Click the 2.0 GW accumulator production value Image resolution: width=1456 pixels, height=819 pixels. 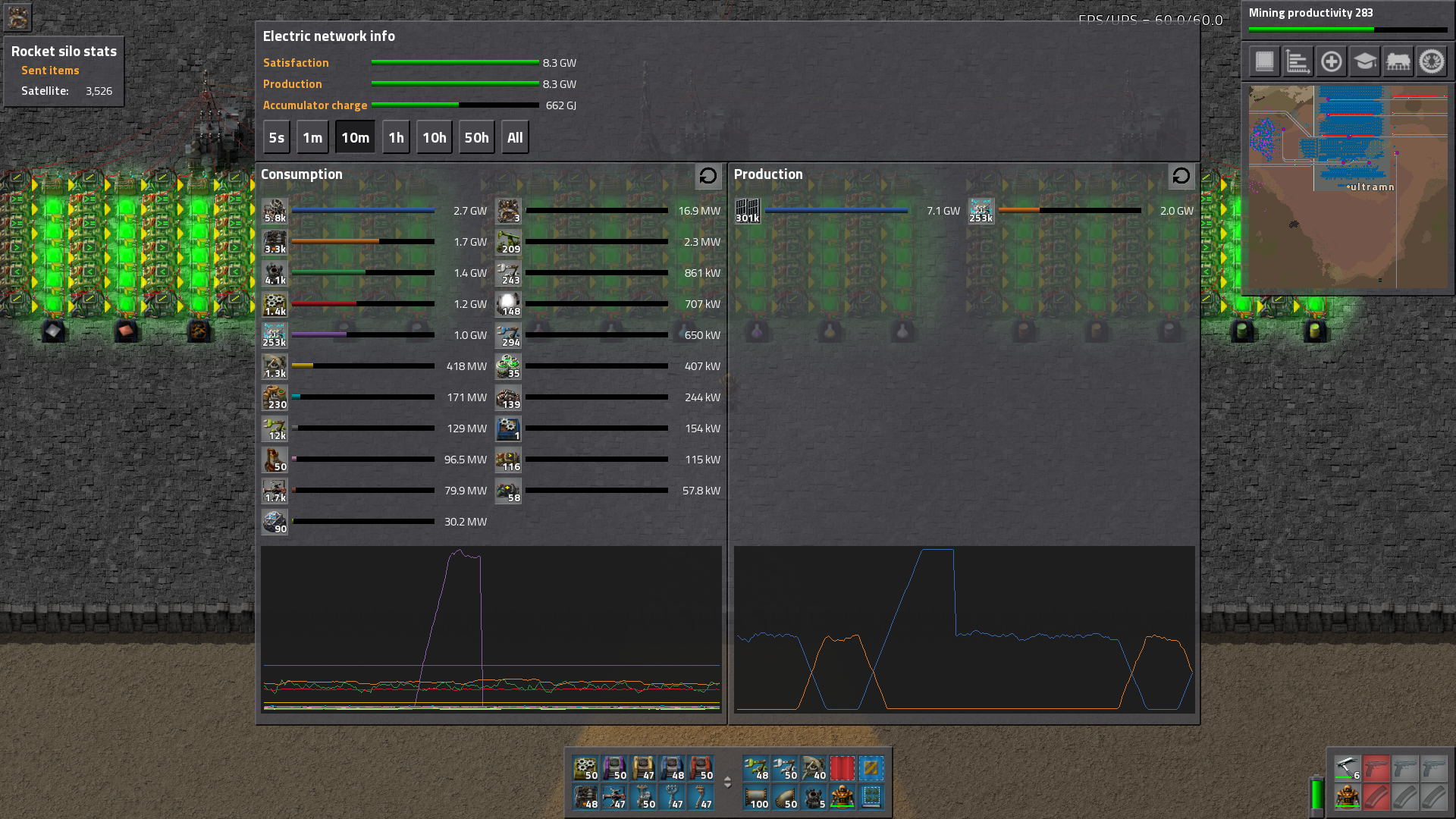point(1177,211)
